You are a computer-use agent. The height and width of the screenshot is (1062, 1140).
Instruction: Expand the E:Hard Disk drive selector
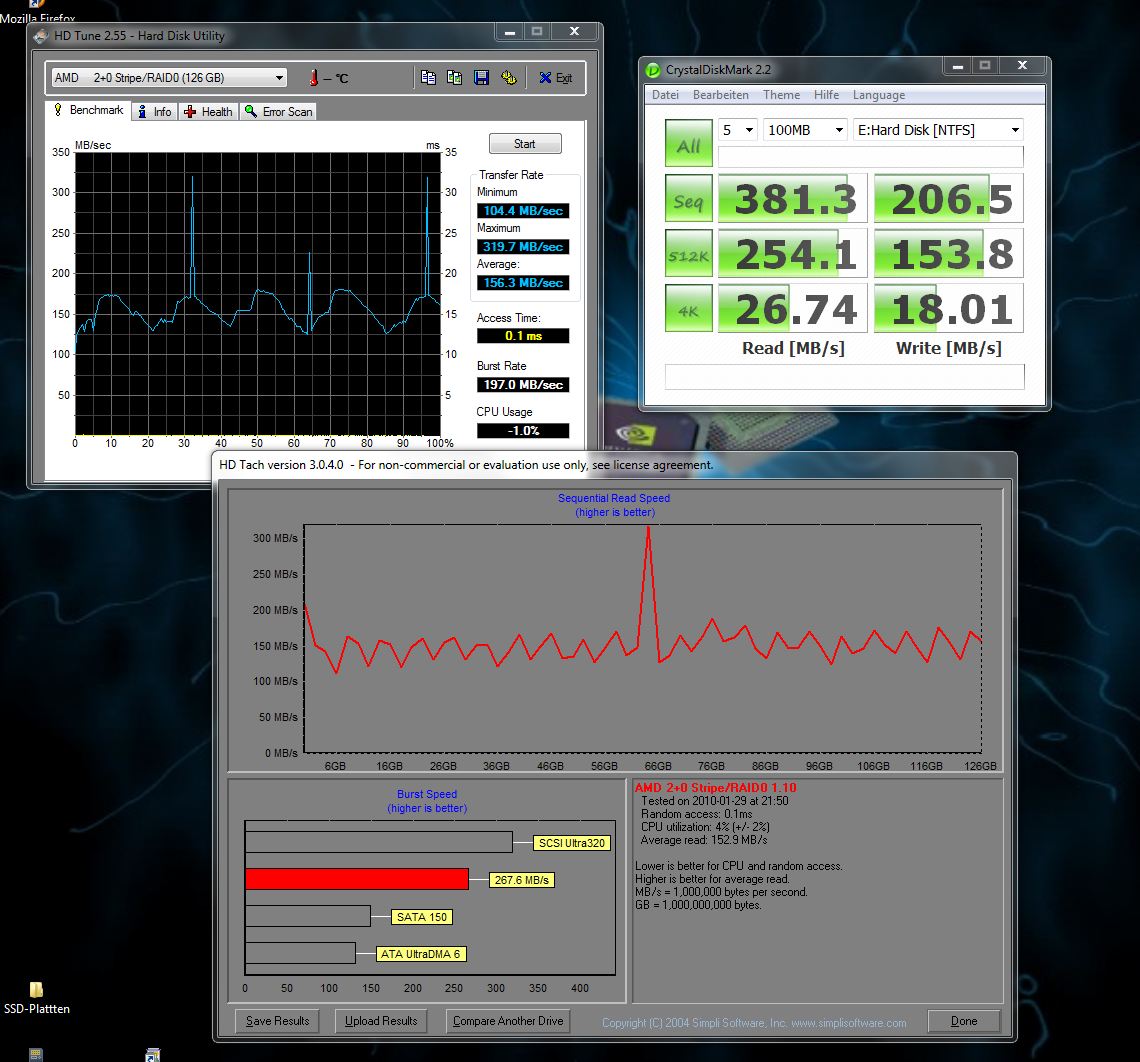click(x=937, y=130)
